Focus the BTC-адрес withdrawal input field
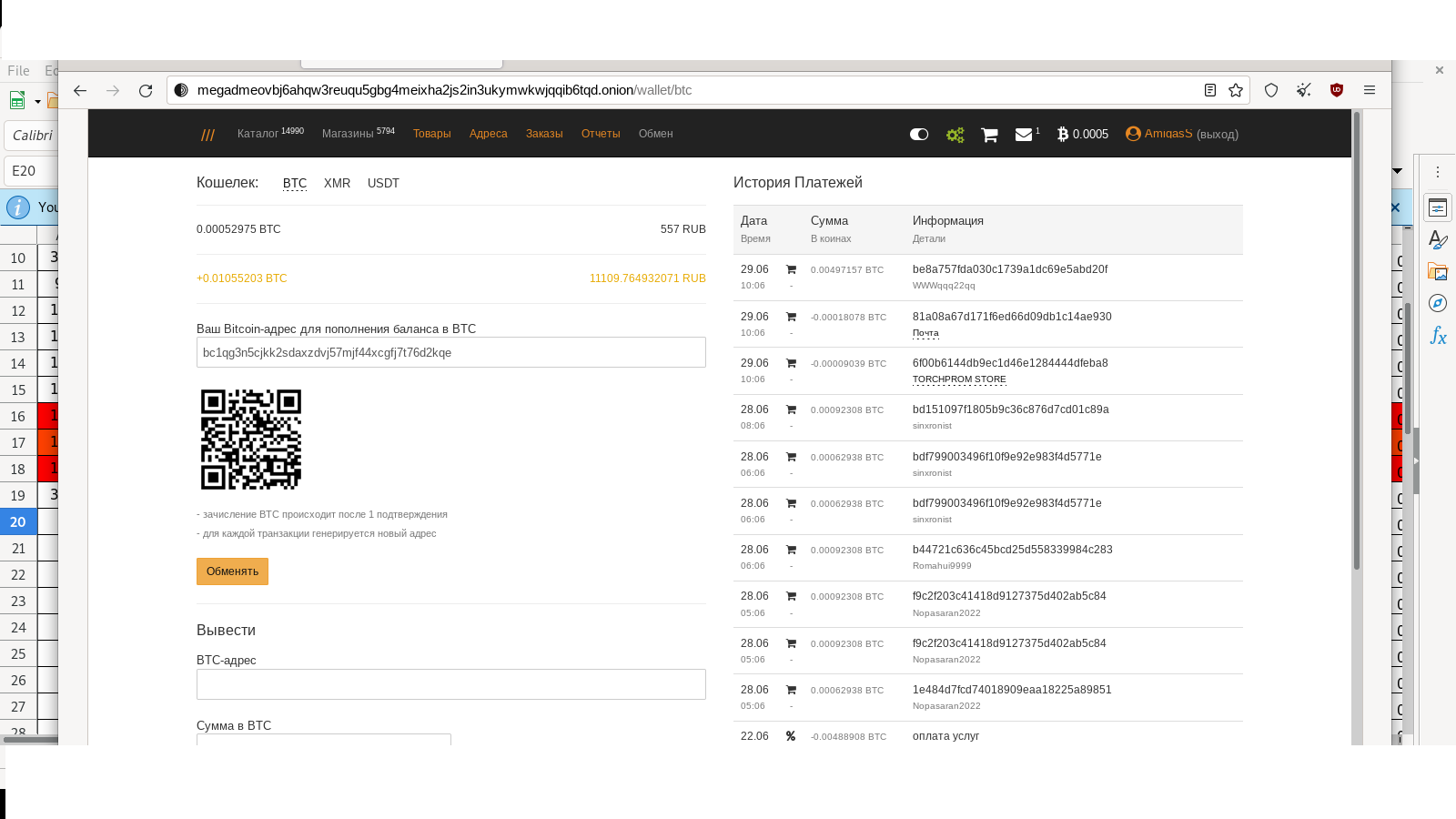The height and width of the screenshot is (819, 1456). [450, 684]
